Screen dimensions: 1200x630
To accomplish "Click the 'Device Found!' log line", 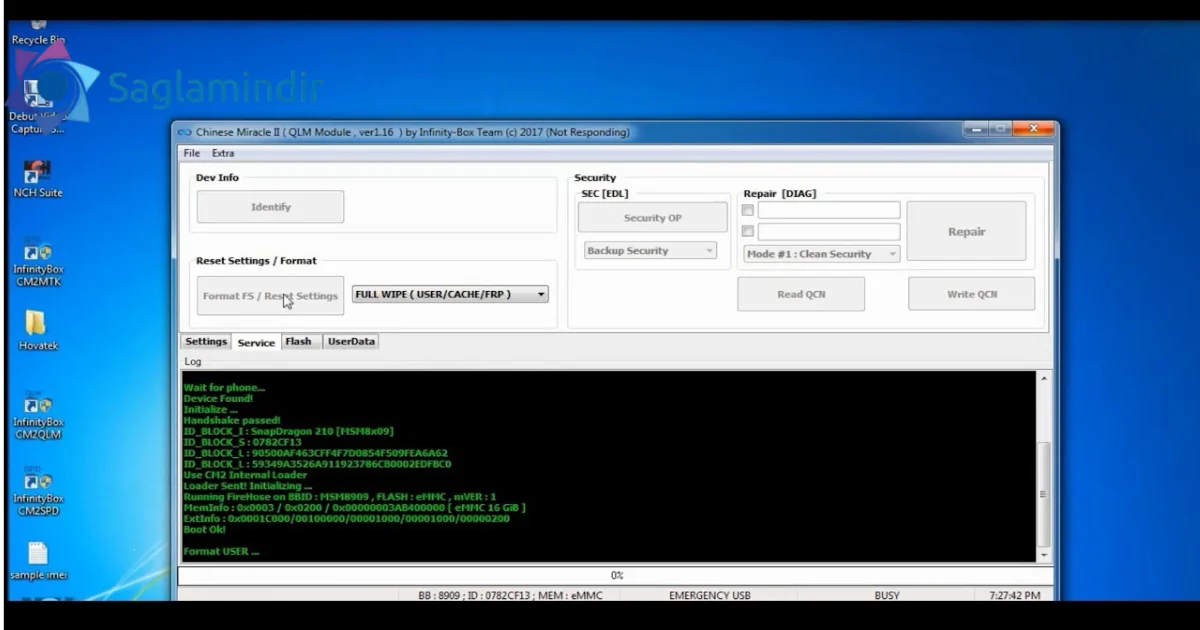I will (x=218, y=398).
